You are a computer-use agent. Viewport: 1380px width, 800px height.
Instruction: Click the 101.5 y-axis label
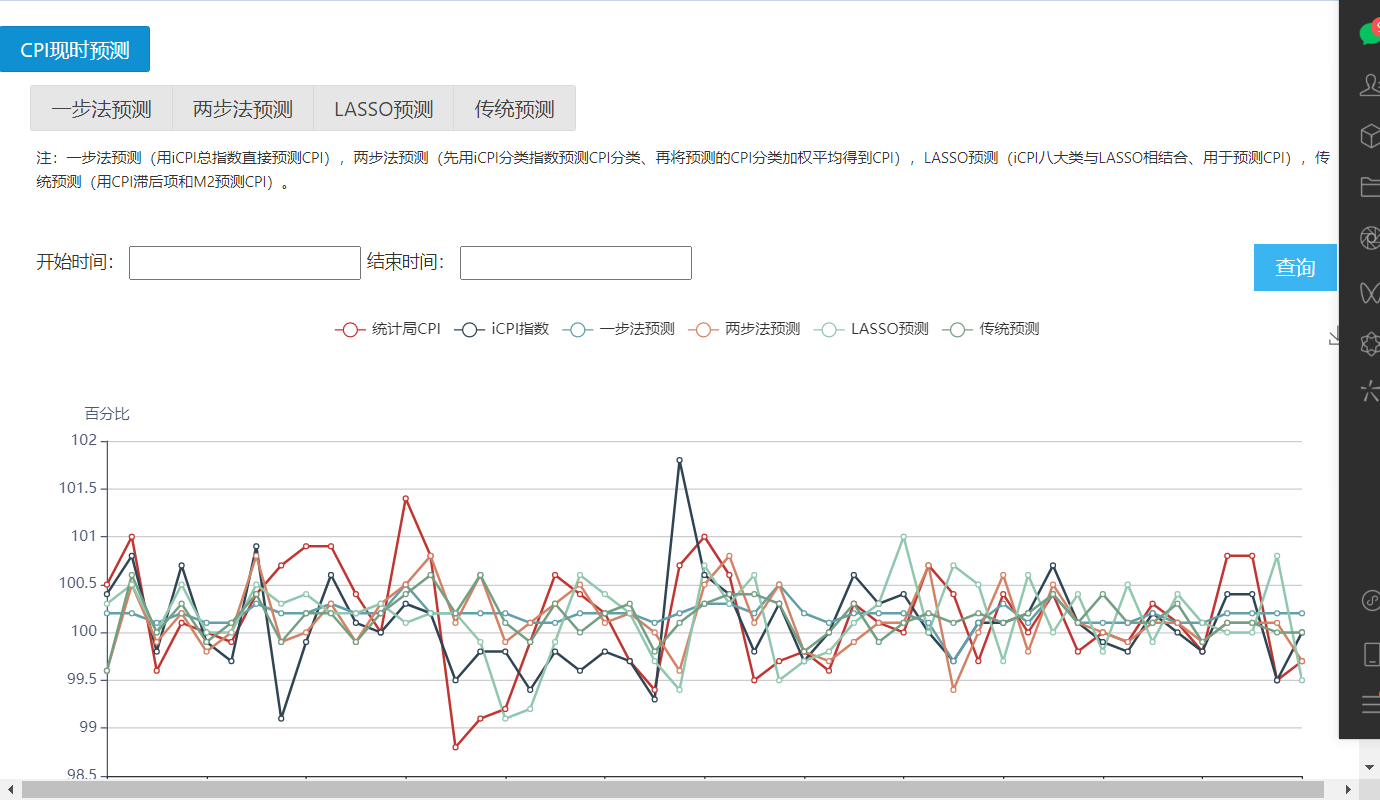tap(78, 488)
